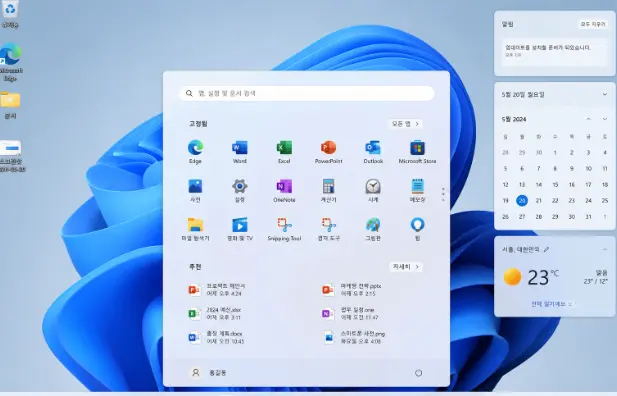Open All apps (모든 앱) list
Image resolution: width=617 pixels, height=396 pixels.
[x=405, y=124]
